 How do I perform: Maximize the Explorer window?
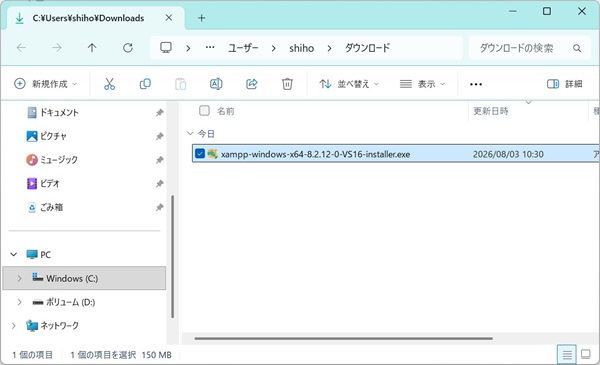pos(547,11)
